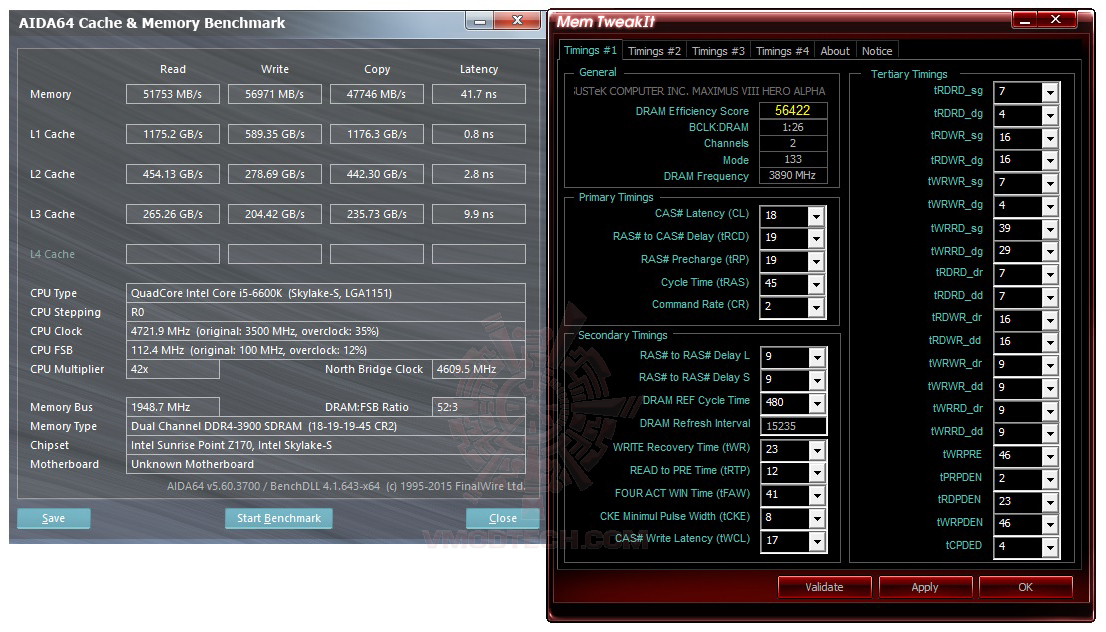
Task: Close AIDA64 window with title bar X
Action: pos(517,21)
